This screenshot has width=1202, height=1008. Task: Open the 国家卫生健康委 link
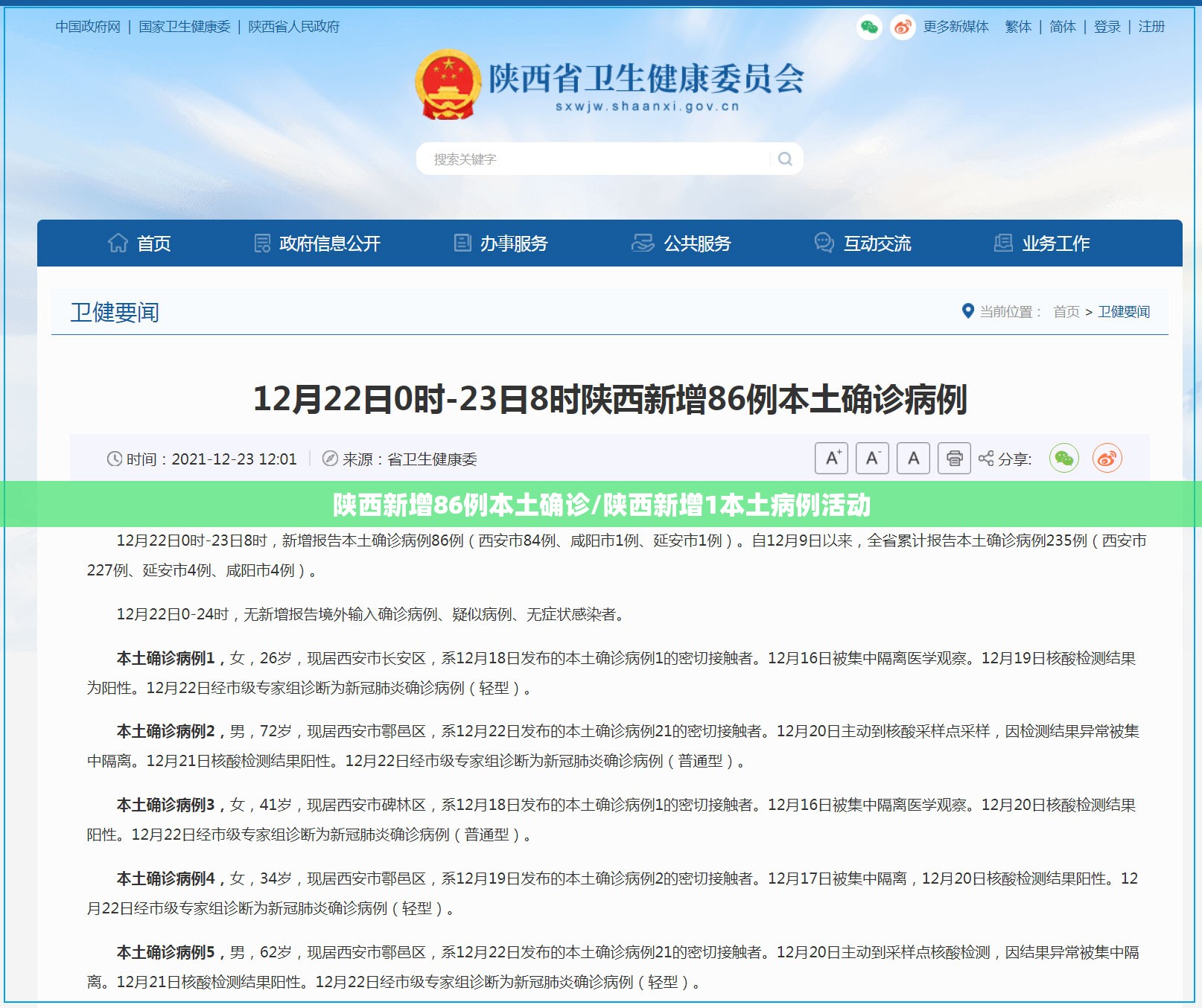tap(185, 27)
